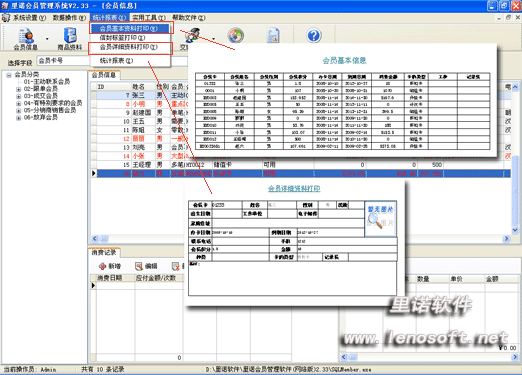Viewport: 522px width, 375px height.
Task: Open dropdown arrow beside 会员信息 toolbar button
Action: pos(47,39)
